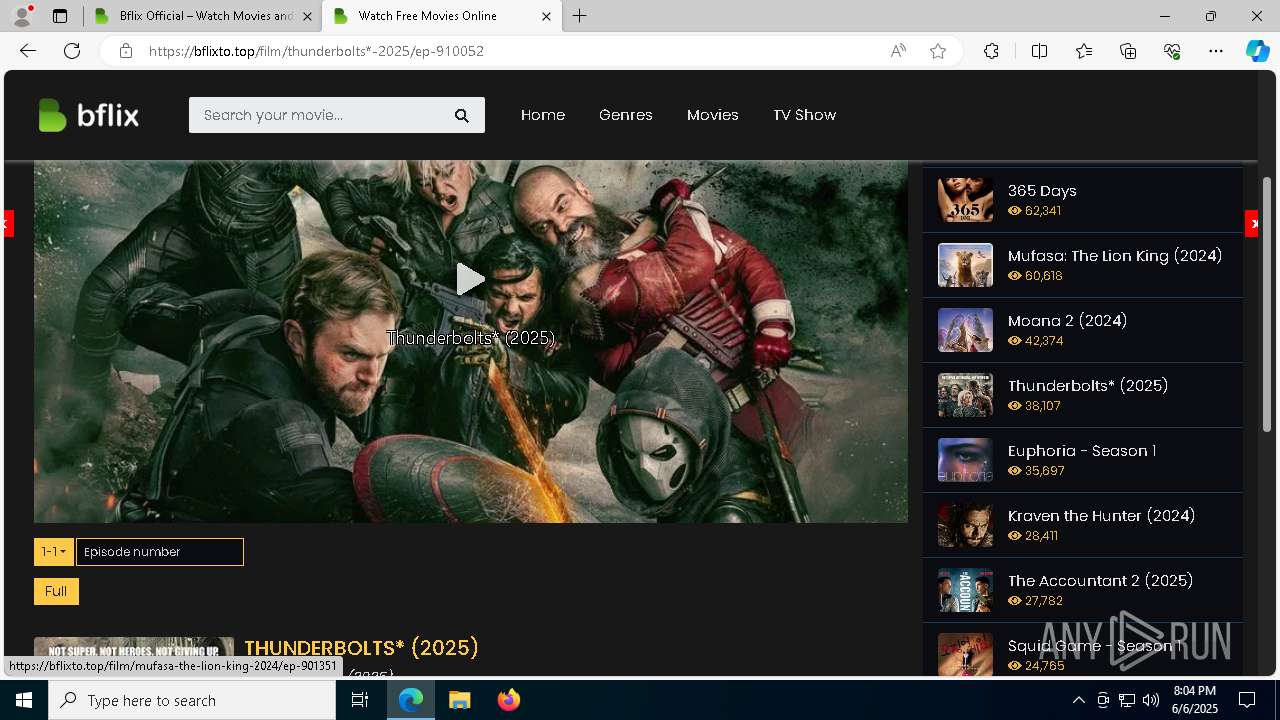Open File Explorer from taskbar

(x=459, y=700)
